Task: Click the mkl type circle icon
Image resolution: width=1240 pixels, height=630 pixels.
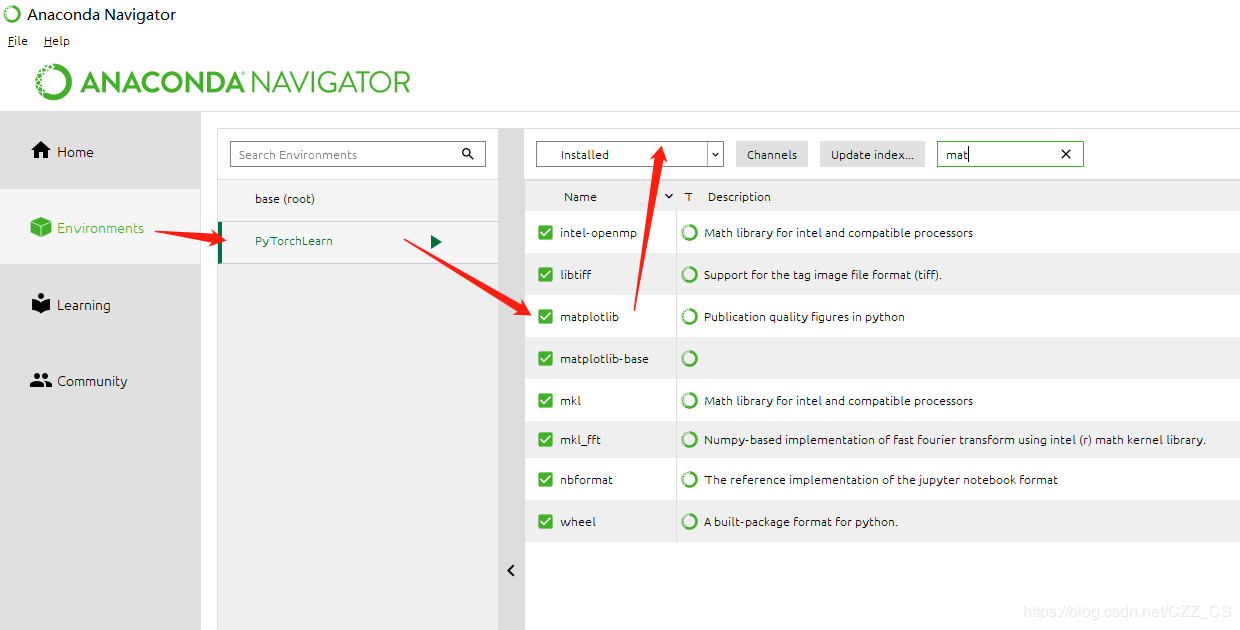Action: (x=689, y=400)
